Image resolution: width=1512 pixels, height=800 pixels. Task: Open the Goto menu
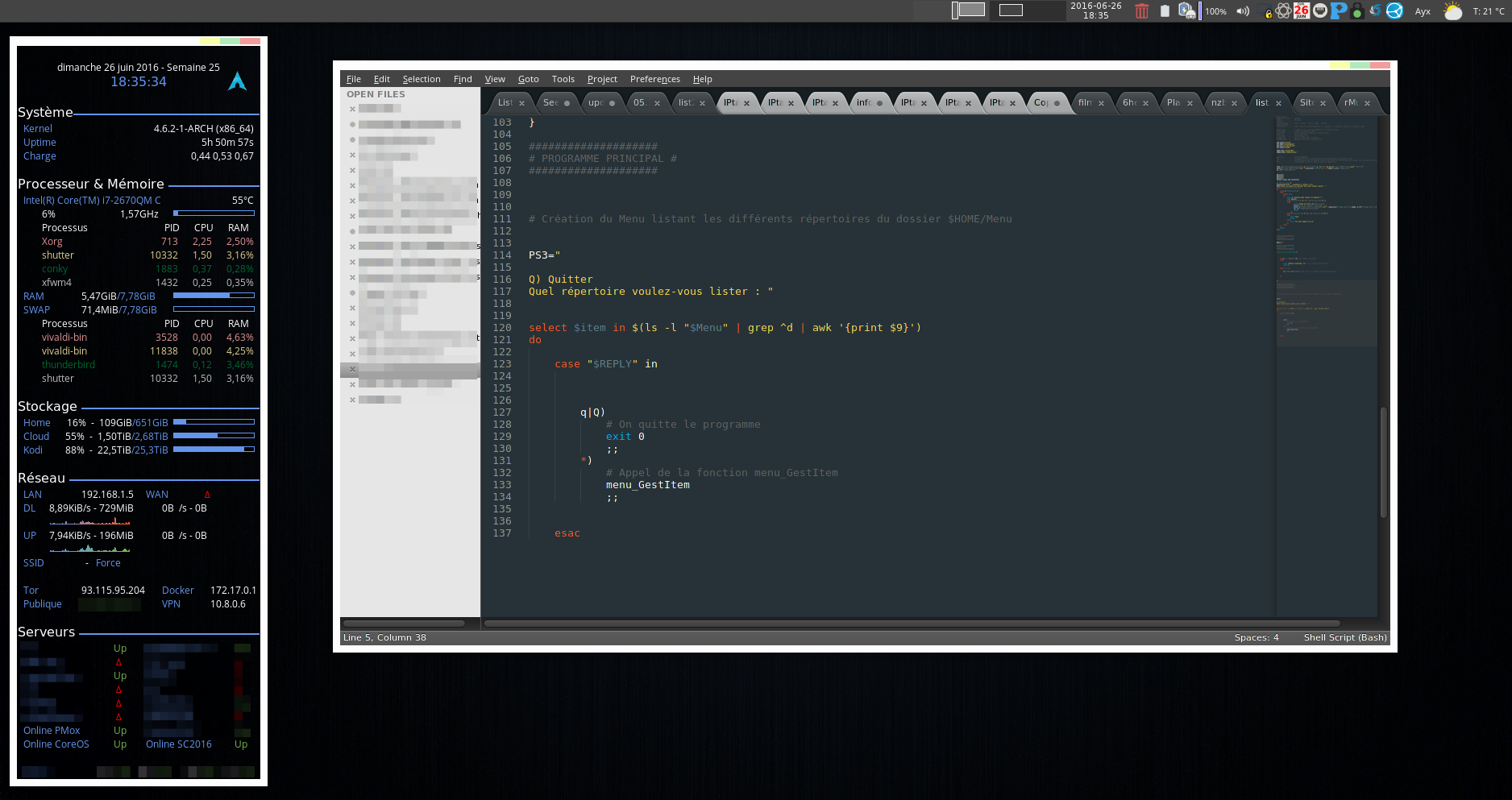(528, 79)
